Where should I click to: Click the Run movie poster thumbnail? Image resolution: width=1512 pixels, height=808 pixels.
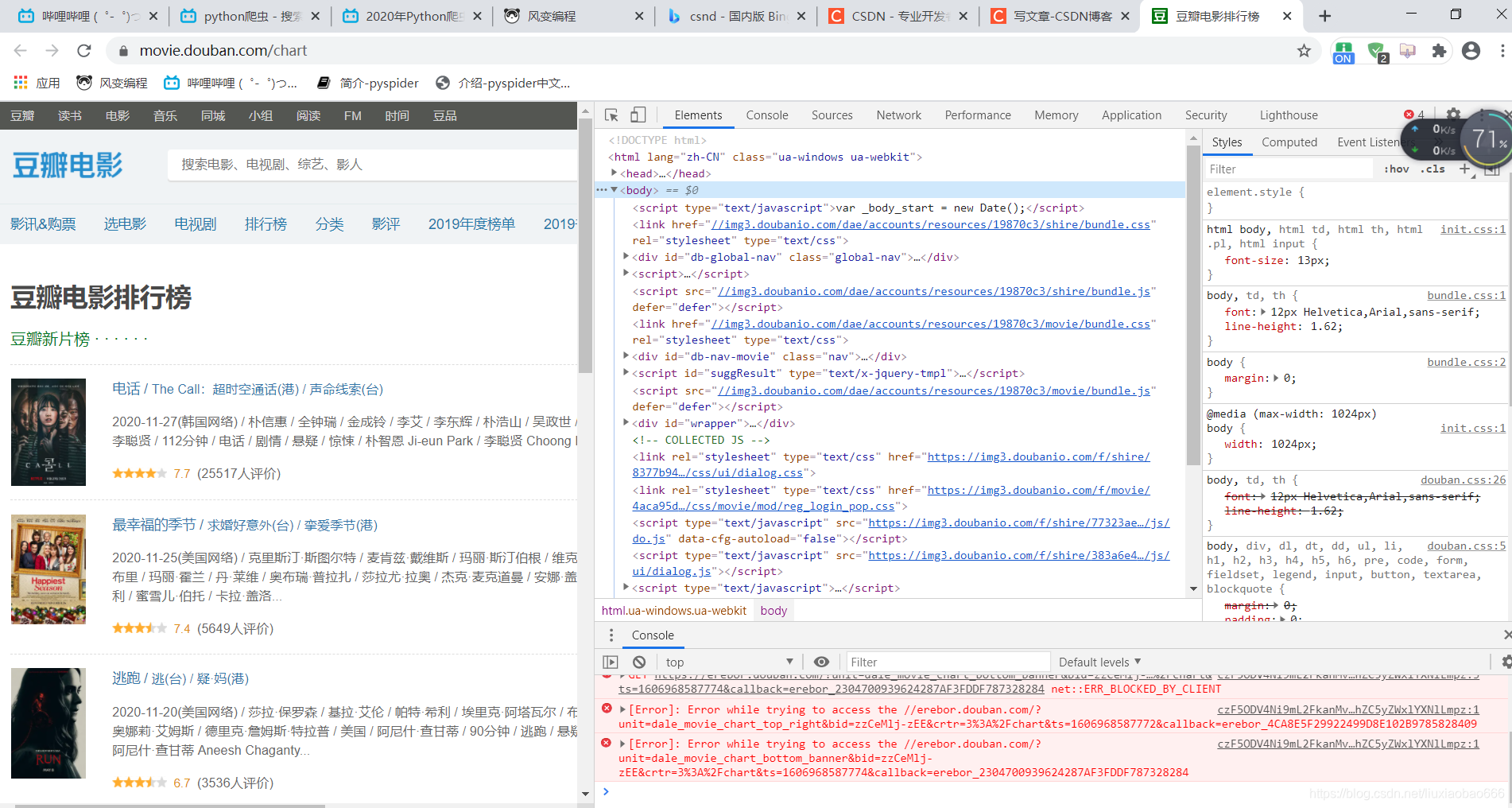pos(48,723)
